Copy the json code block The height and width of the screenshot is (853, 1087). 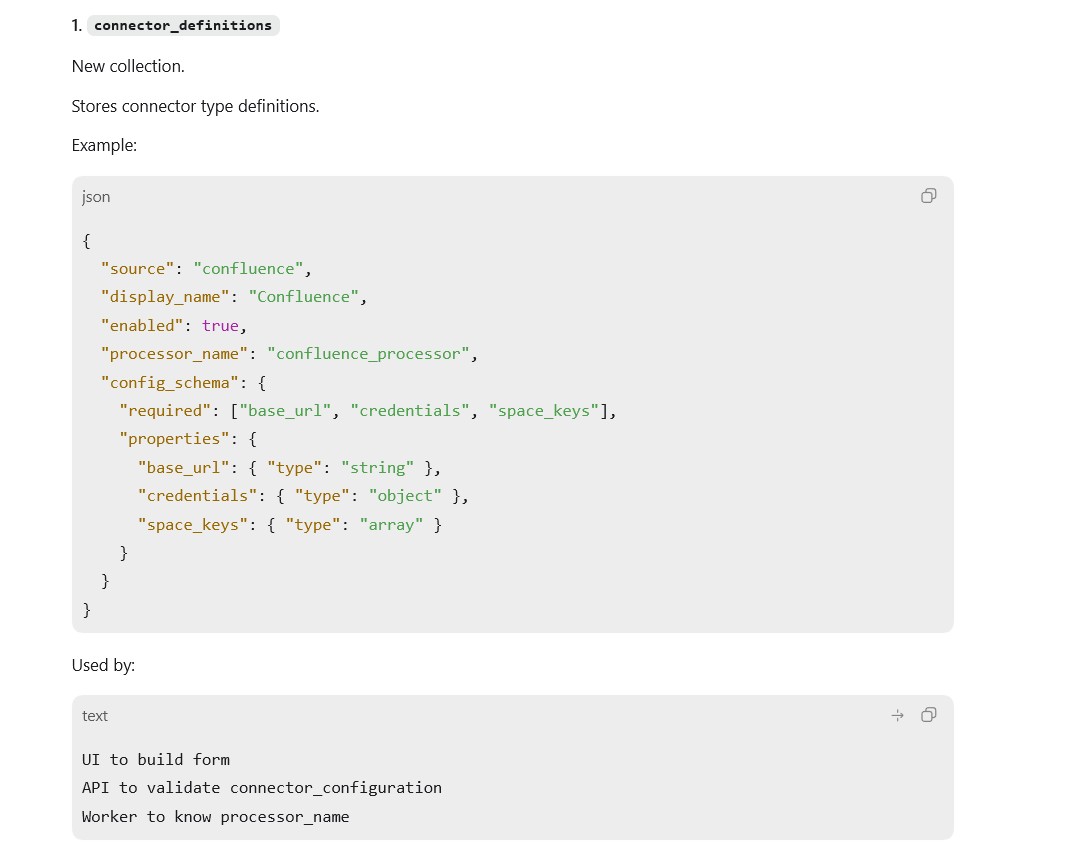[x=928, y=196]
